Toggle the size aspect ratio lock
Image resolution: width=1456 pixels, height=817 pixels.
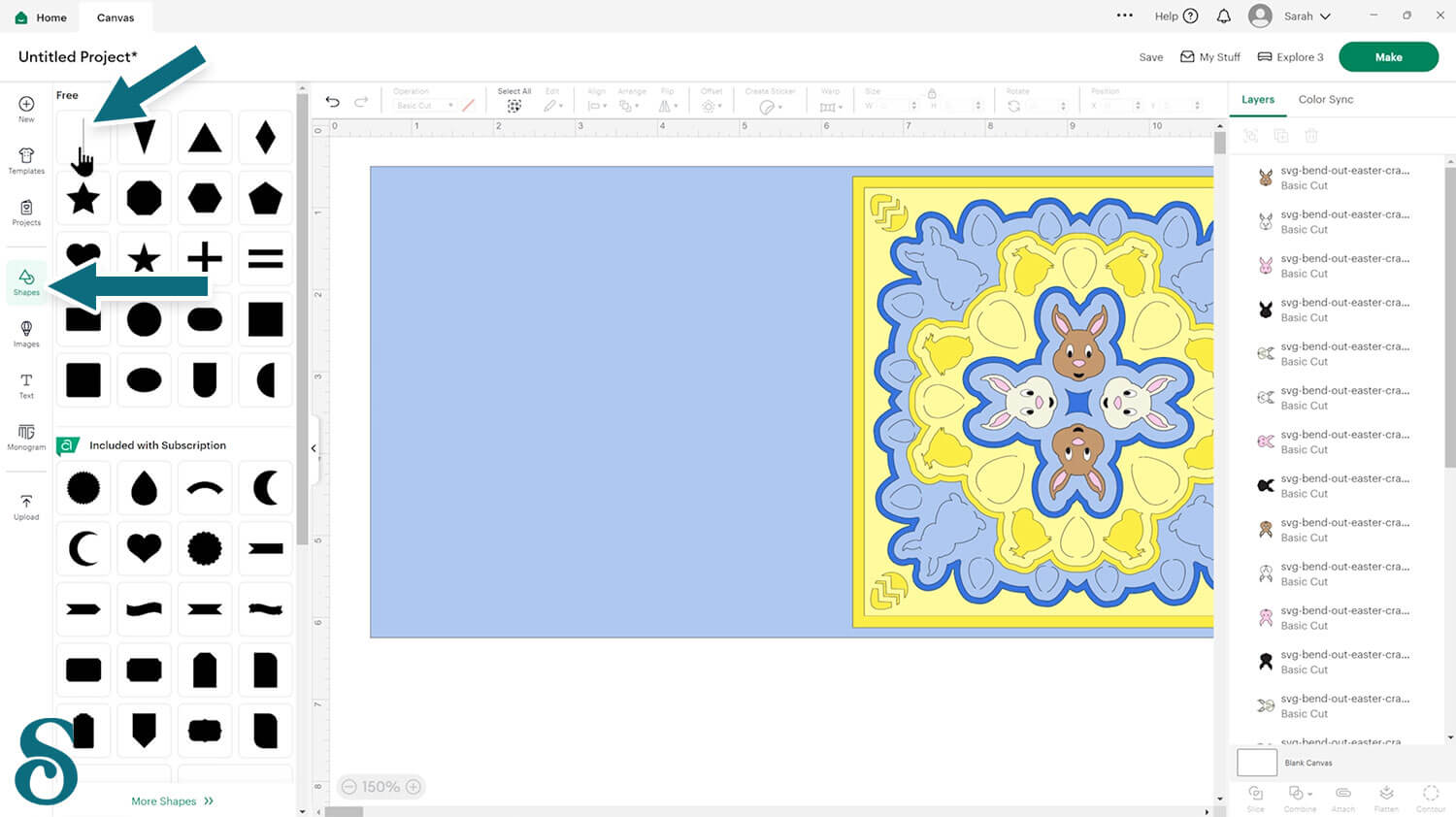(x=932, y=94)
